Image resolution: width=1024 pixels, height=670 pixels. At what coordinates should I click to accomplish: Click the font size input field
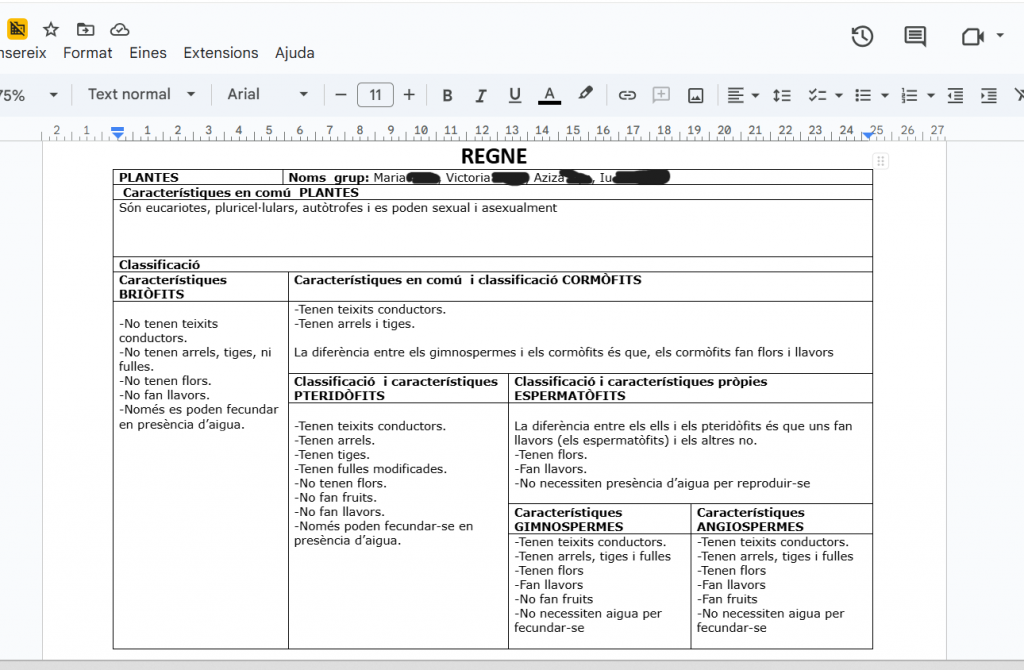[x=375, y=95]
